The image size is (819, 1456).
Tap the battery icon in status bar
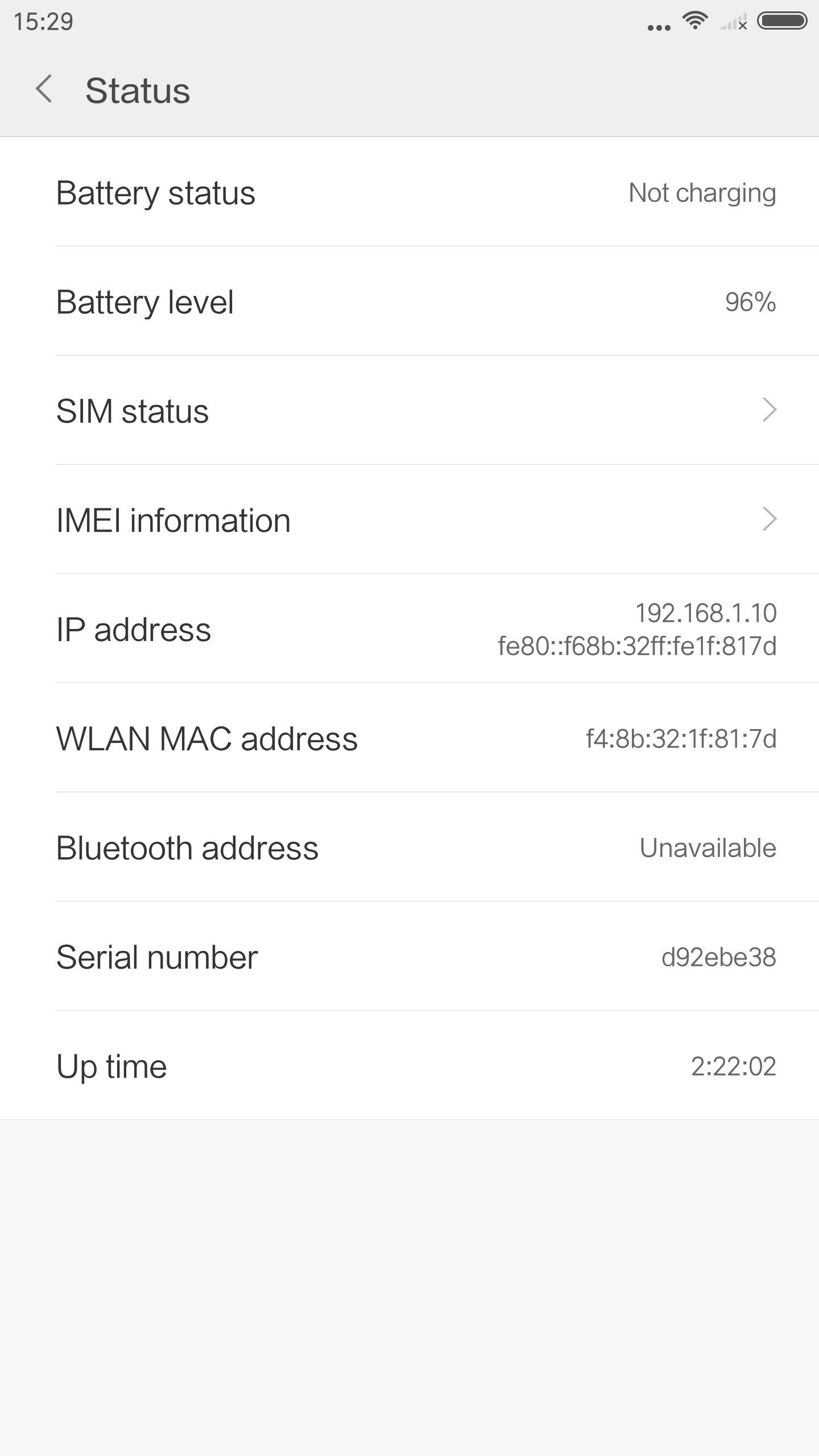click(x=782, y=21)
